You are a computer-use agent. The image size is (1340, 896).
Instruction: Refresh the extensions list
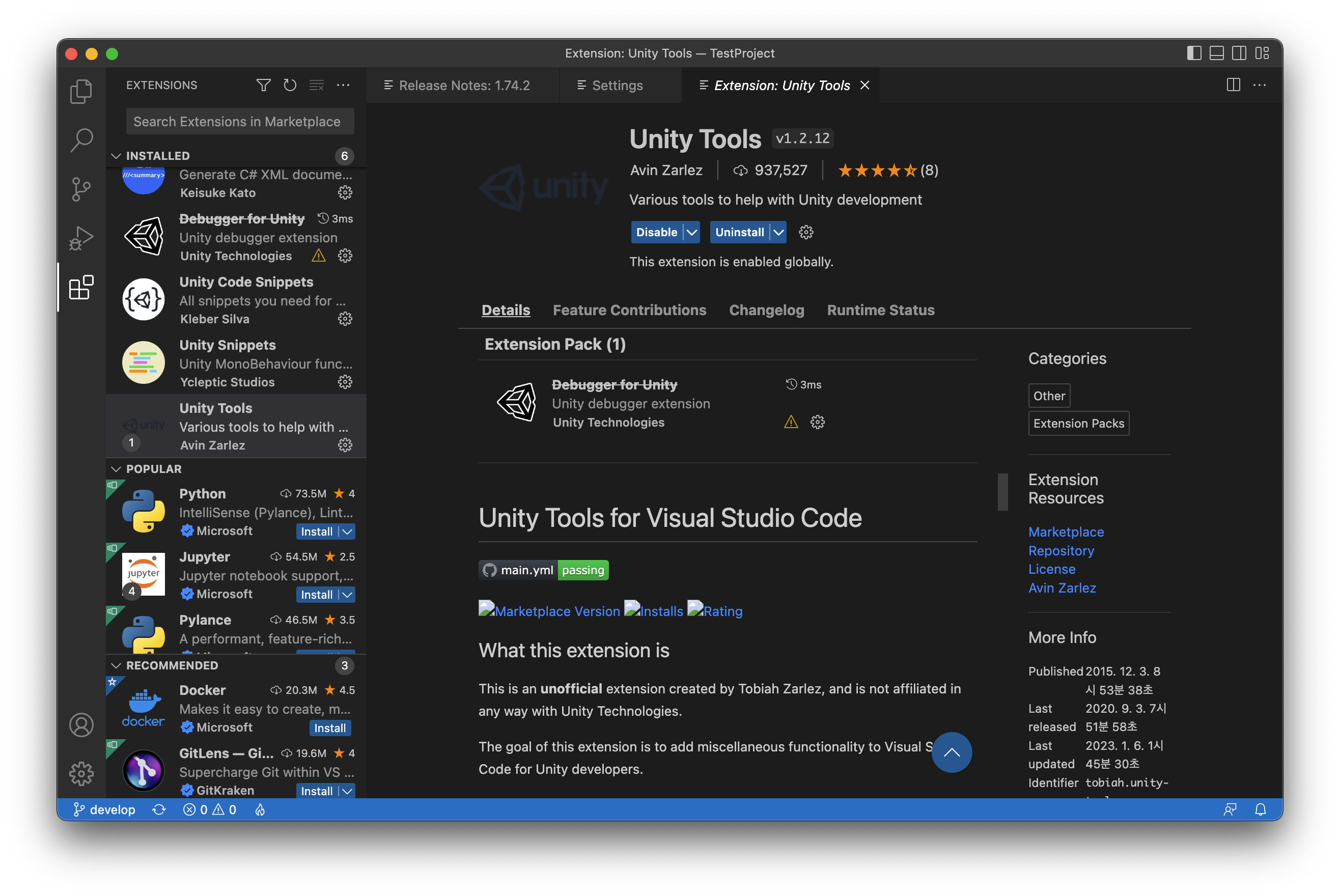[290, 85]
